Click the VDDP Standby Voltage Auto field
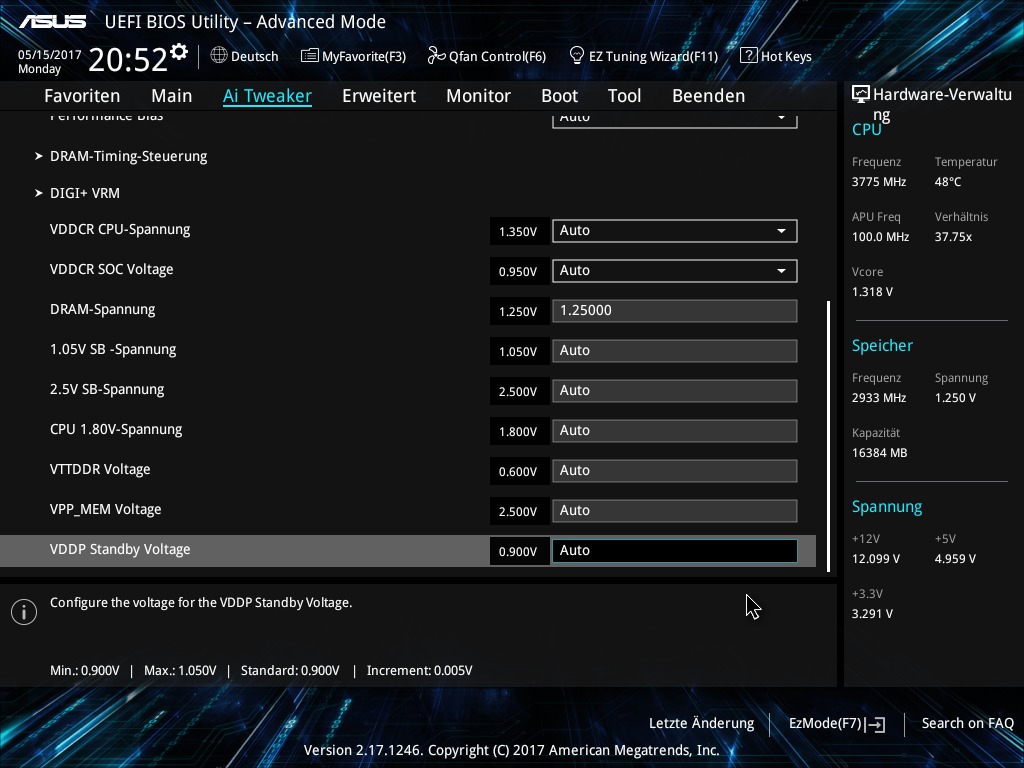Viewport: 1024px width, 768px height. (x=675, y=551)
